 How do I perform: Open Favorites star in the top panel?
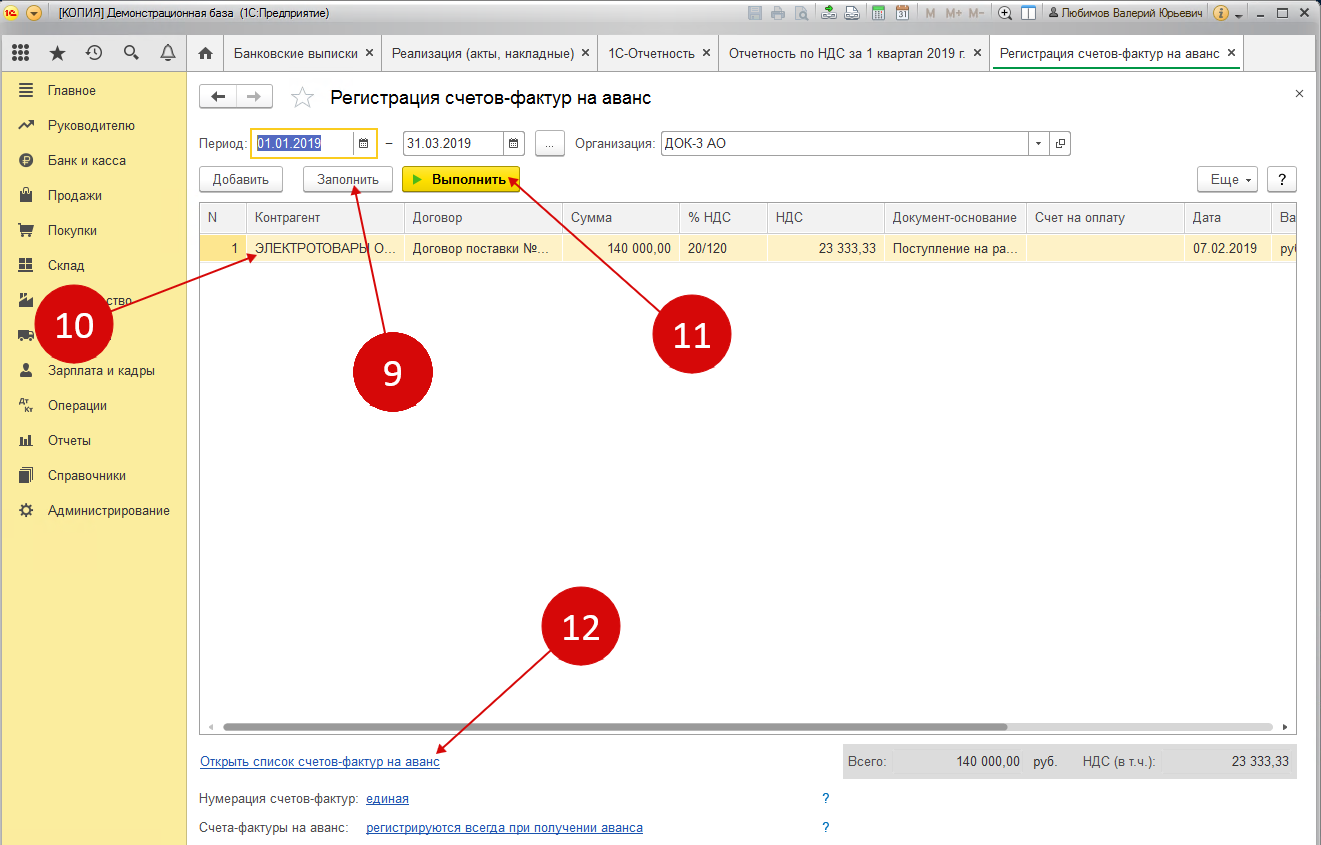(57, 53)
